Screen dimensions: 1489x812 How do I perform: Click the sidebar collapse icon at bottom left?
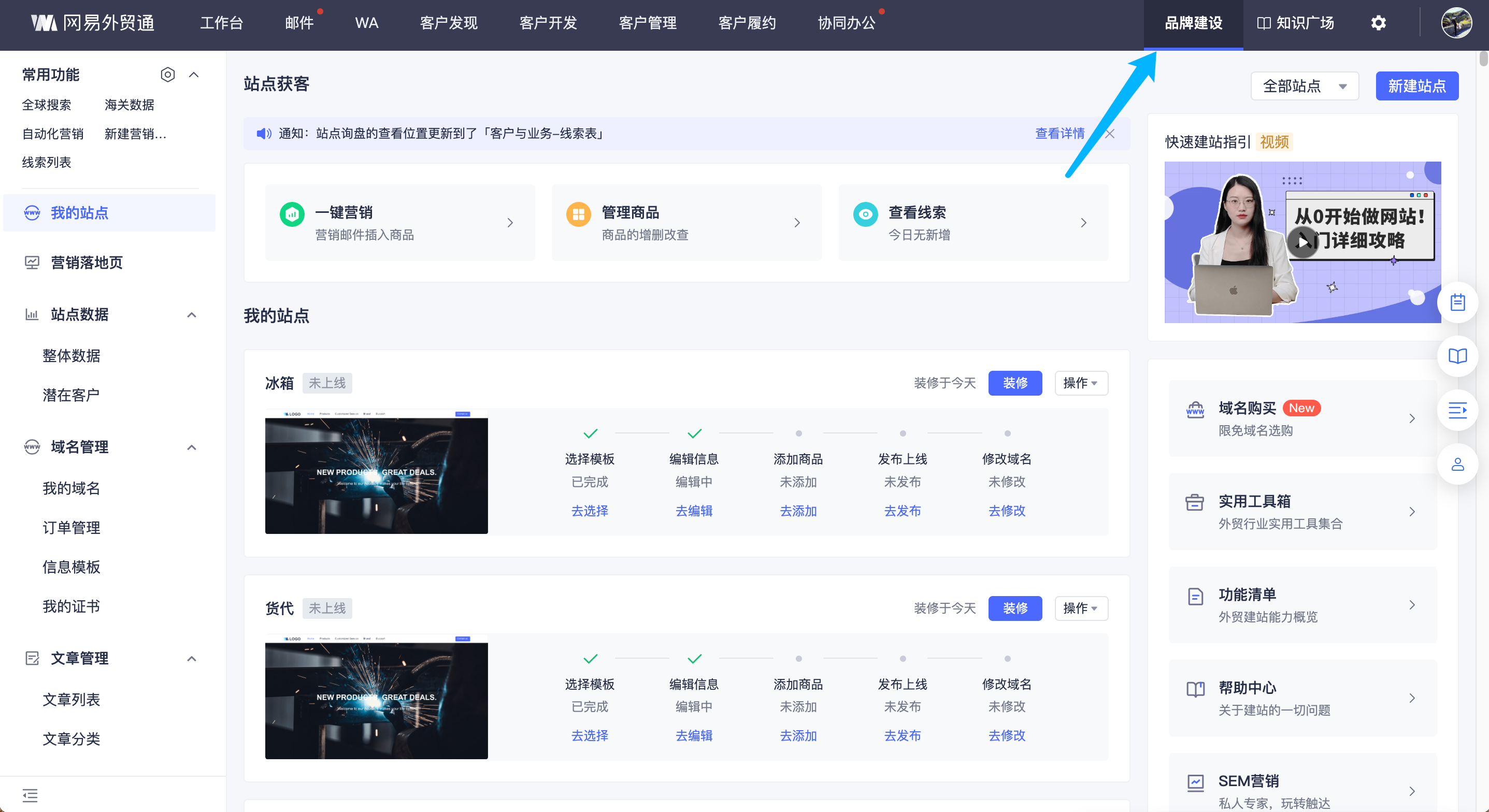click(x=30, y=795)
